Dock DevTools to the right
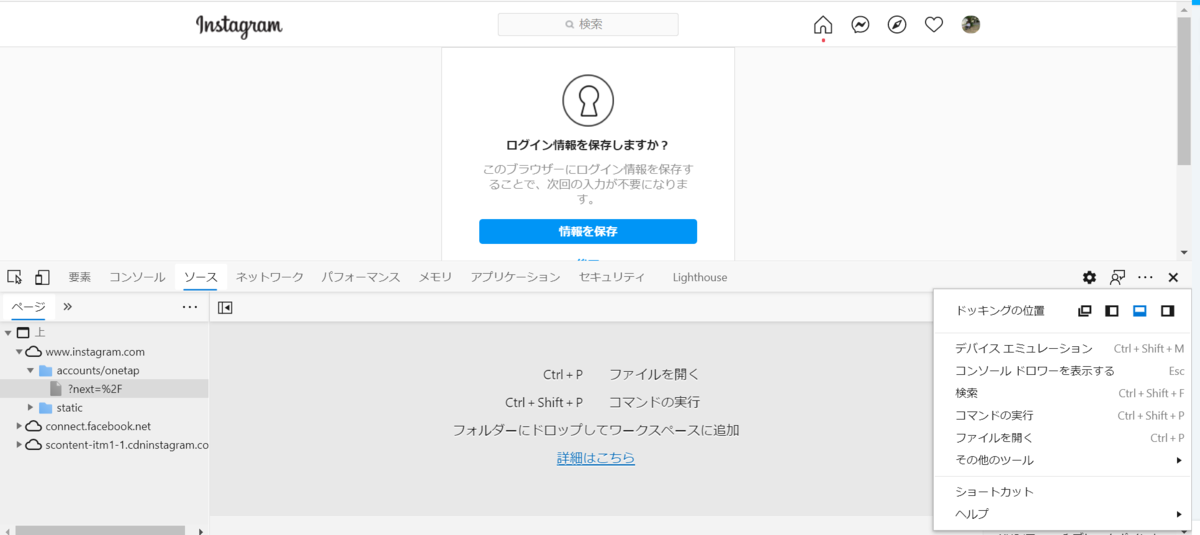Image resolution: width=1200 pixels, height=535 pixels. pyautogui.click(x=1167, y=311)
